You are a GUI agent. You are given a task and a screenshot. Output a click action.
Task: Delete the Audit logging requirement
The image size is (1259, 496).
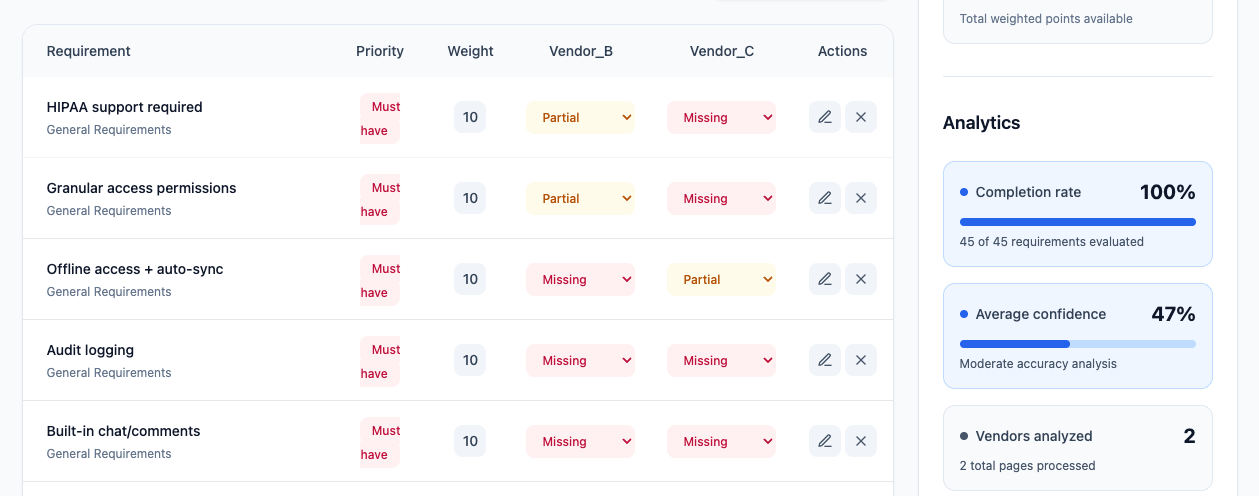coord(861,360)
